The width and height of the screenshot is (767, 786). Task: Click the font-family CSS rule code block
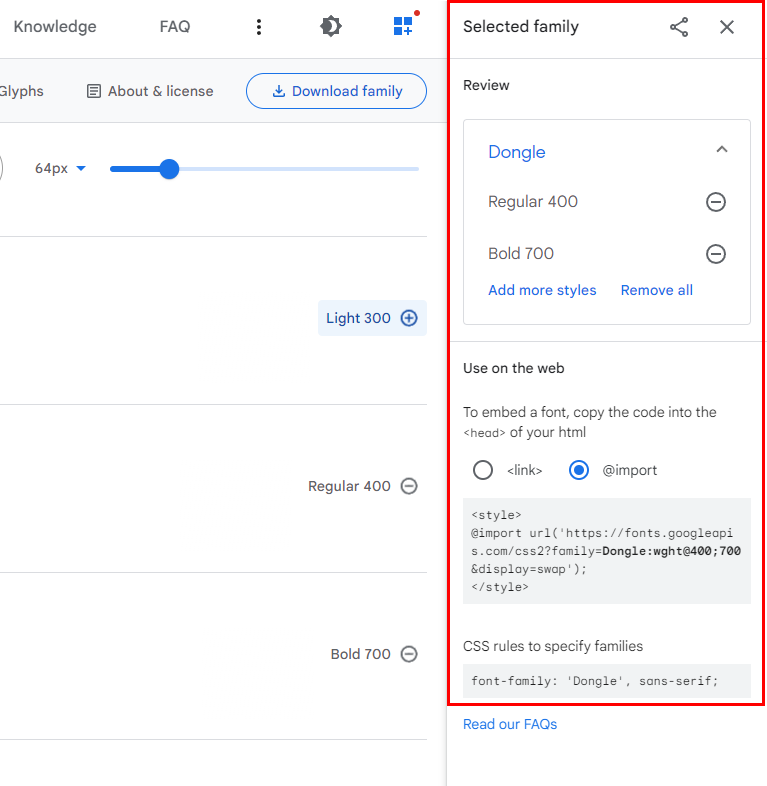(607, 681)
